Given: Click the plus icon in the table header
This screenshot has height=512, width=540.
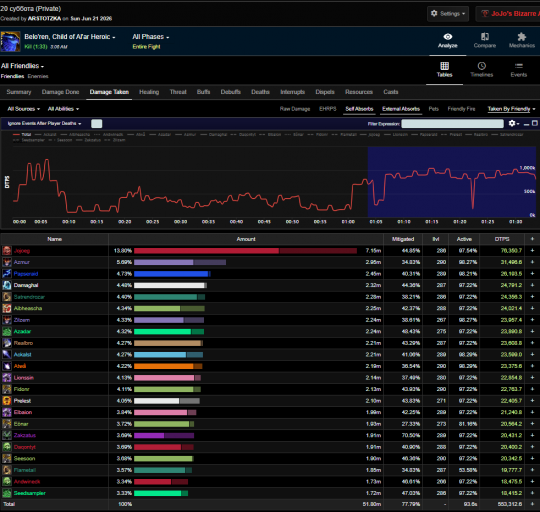Looking at the screenshot, I should [532, 239].
